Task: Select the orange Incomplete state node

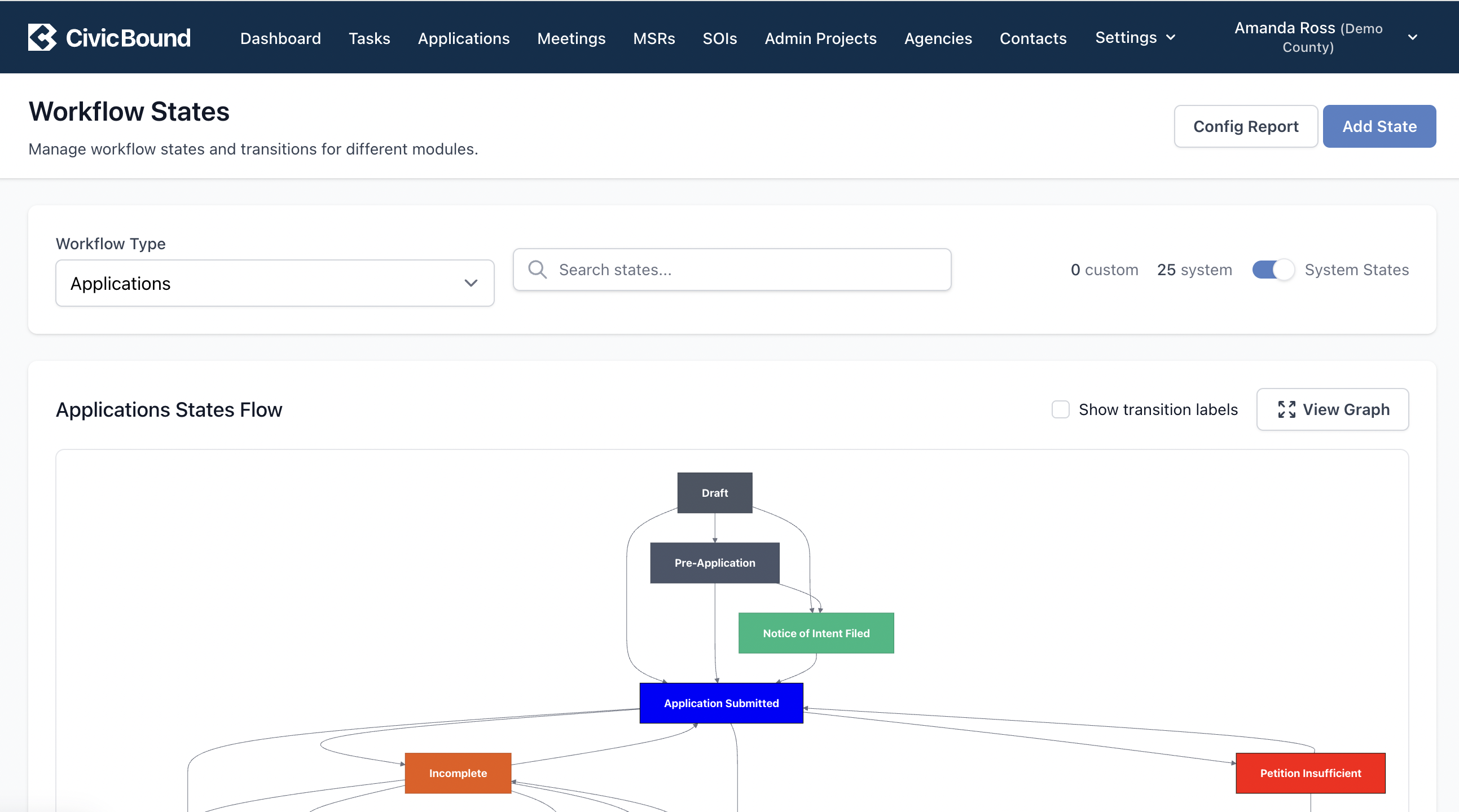Action: pos(458,773)
